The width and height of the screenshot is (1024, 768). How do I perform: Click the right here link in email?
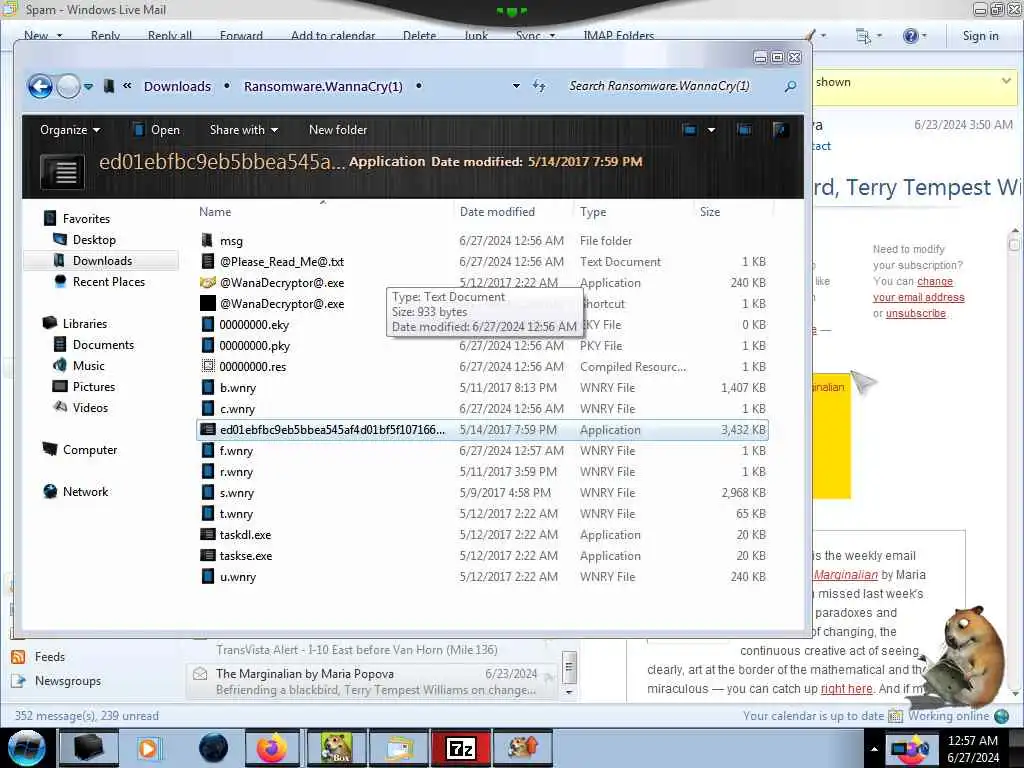click(846, 689)
